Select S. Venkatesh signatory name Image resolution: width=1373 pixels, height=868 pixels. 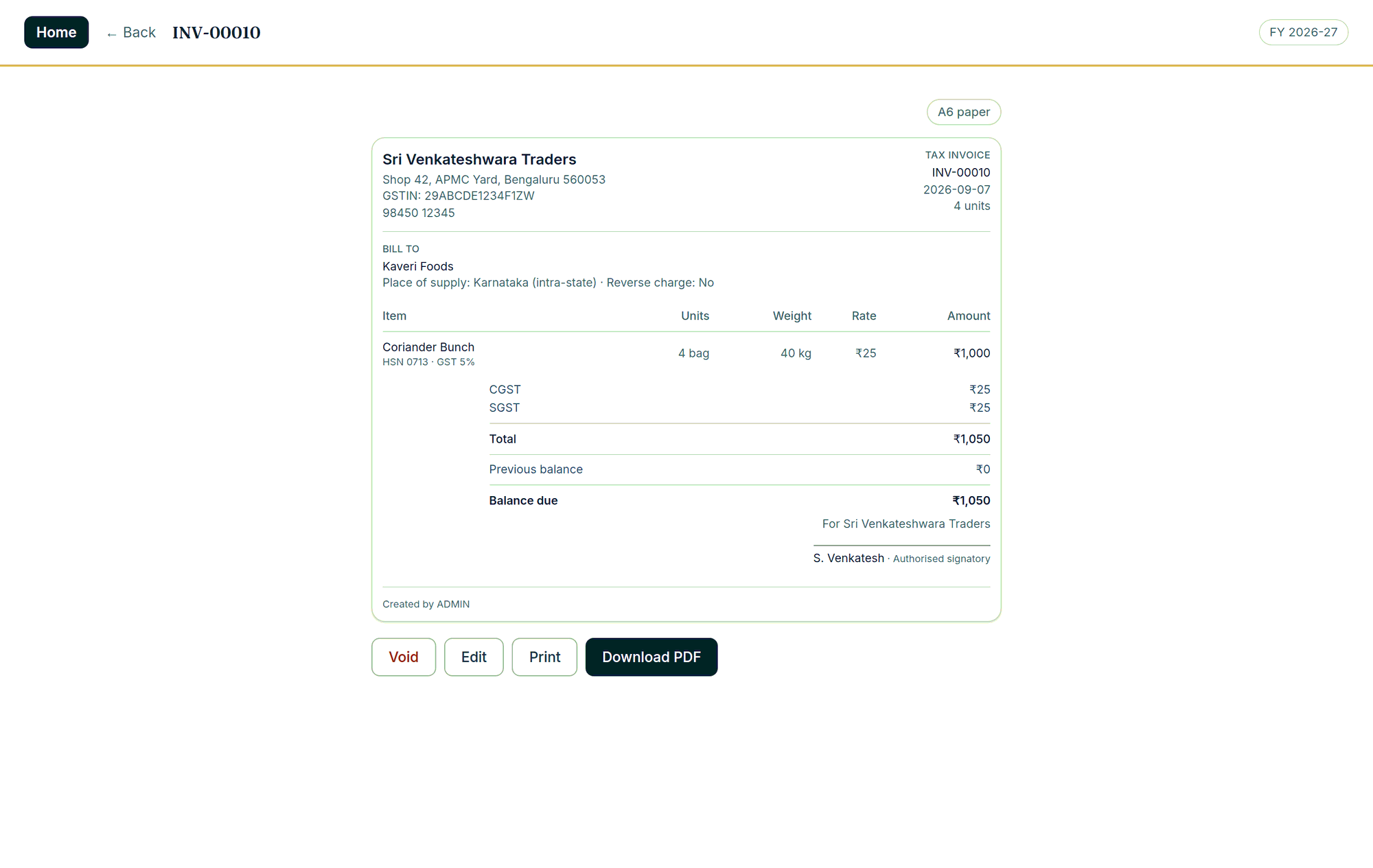point(849,559)
